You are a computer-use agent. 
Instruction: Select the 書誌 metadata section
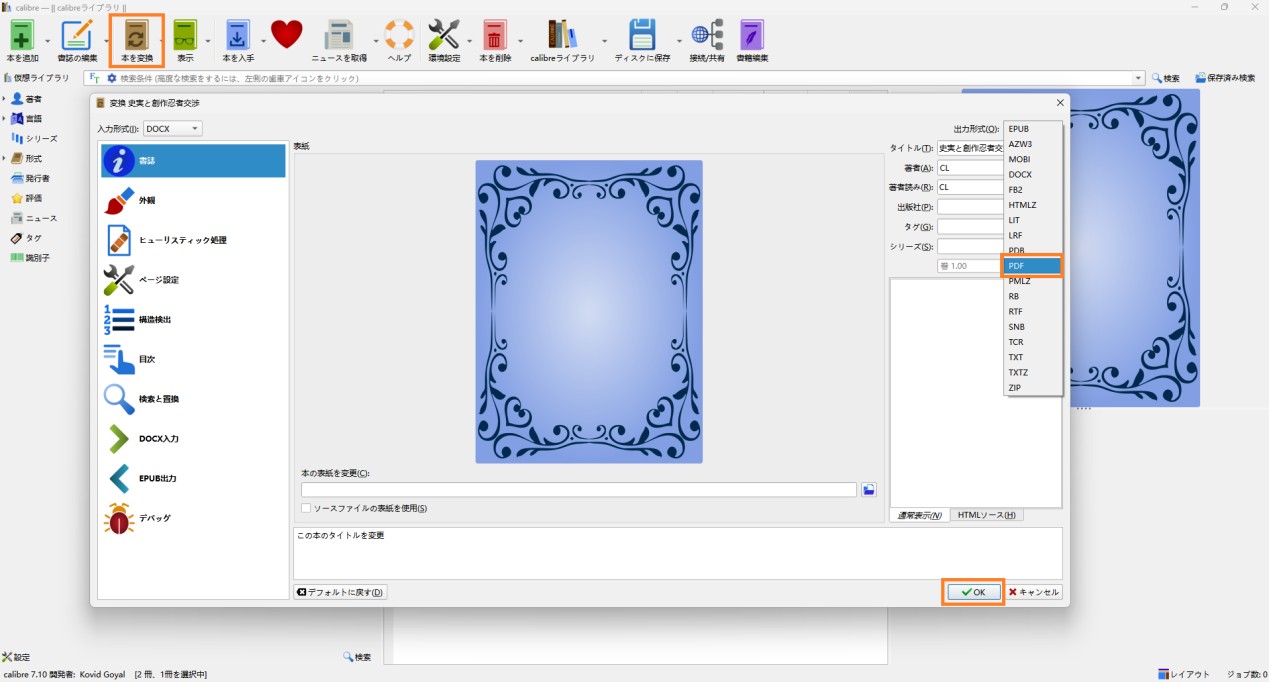(193, 161)
